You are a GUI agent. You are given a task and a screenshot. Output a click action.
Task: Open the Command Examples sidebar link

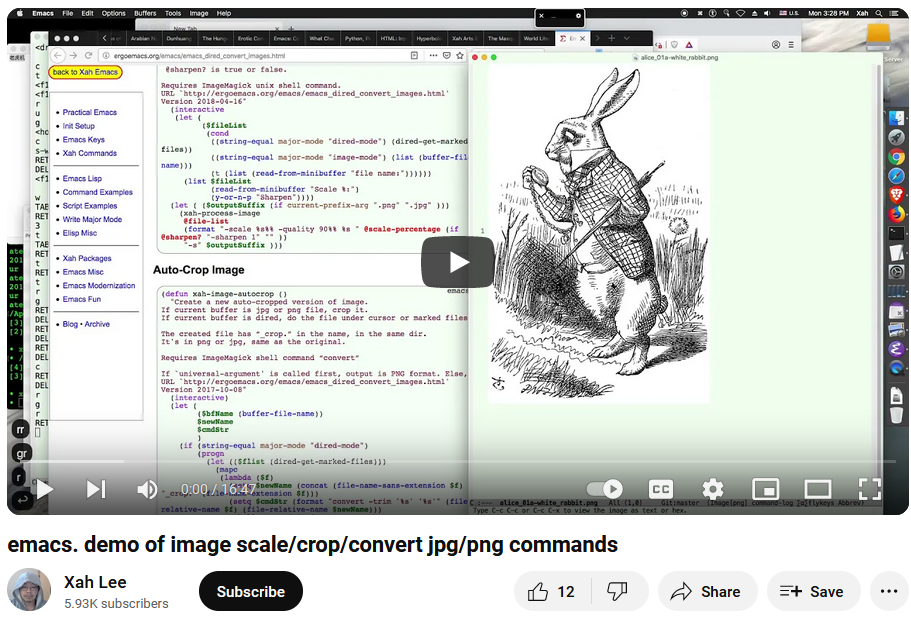pos(98,192)
